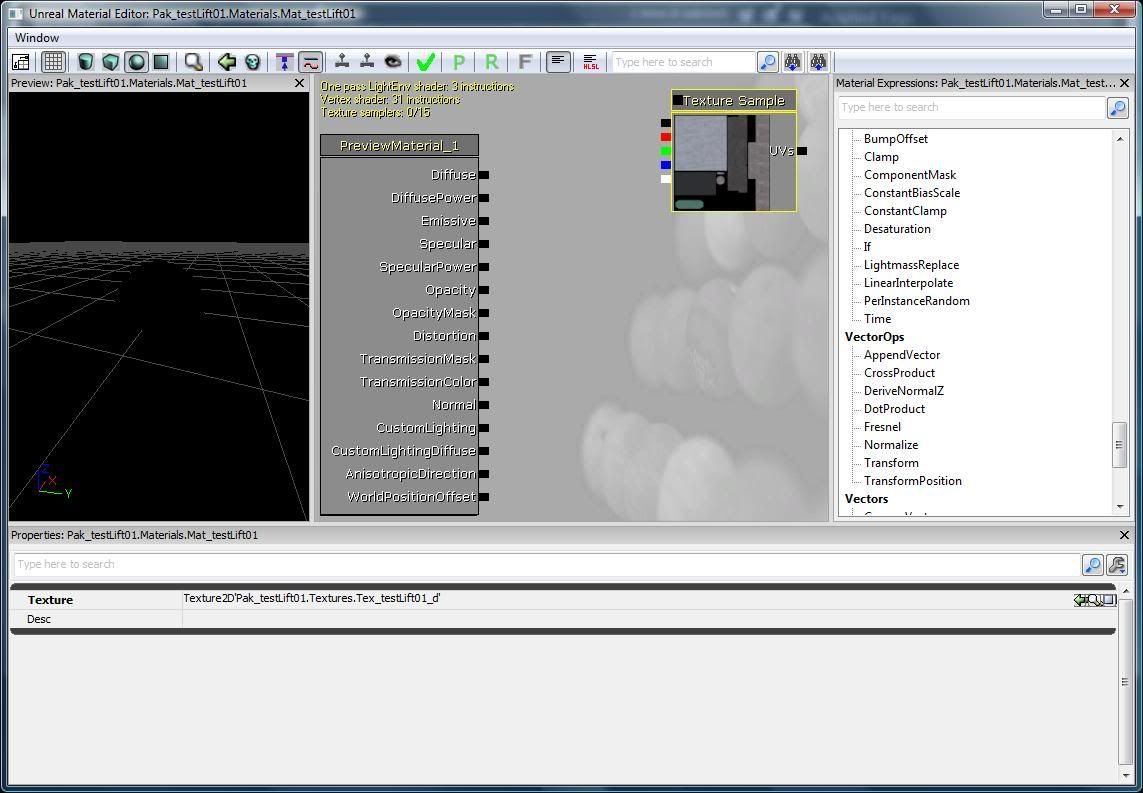This screenshot has height=793, width=1143.
Task: Select Desaturation in the expressions list
Action: [x=897, y=229]
